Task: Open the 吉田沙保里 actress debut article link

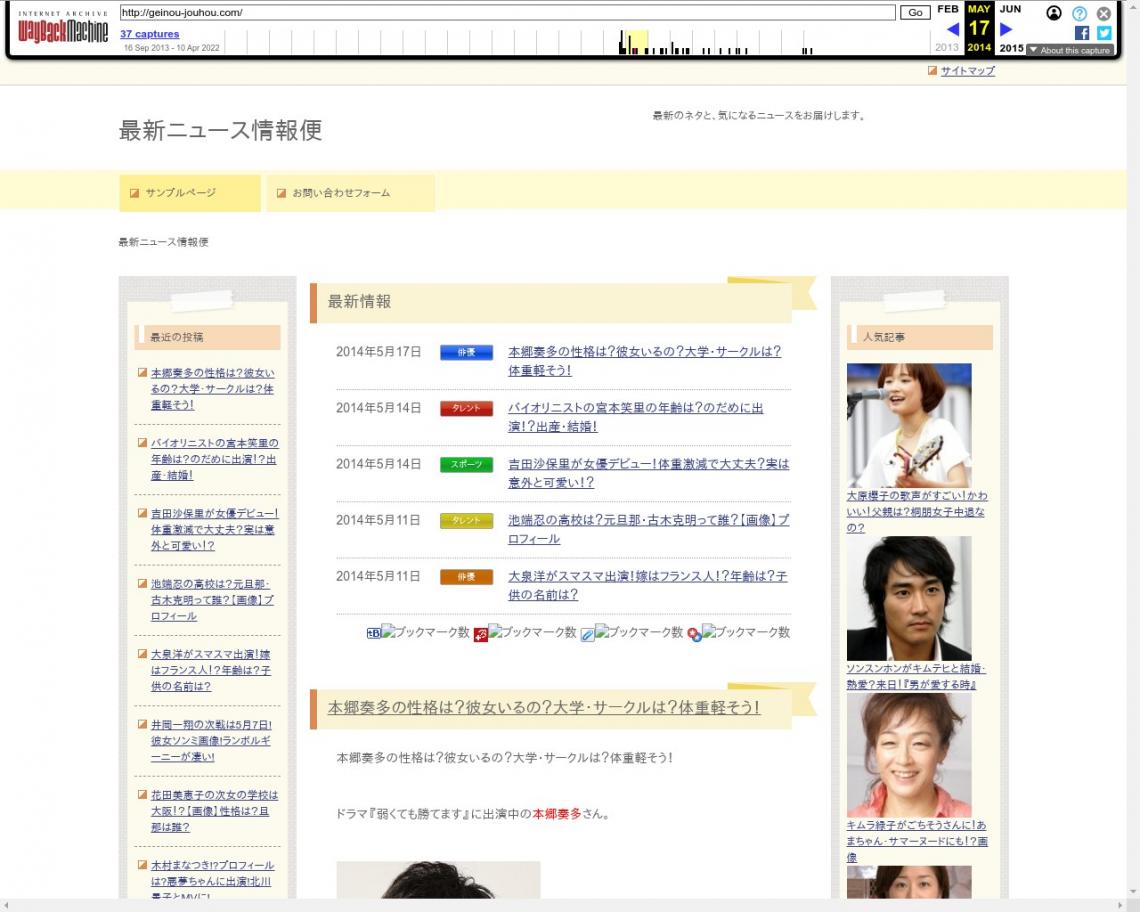Action: click(x=648, y=473)
